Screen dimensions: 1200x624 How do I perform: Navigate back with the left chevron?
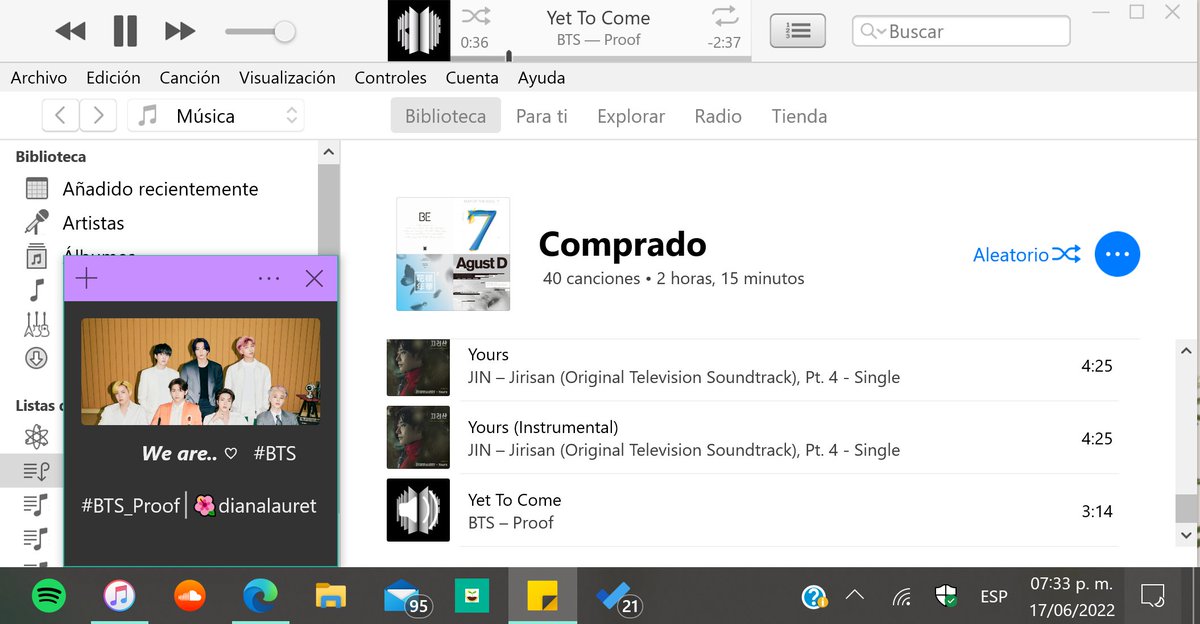(x=61, y=116)
